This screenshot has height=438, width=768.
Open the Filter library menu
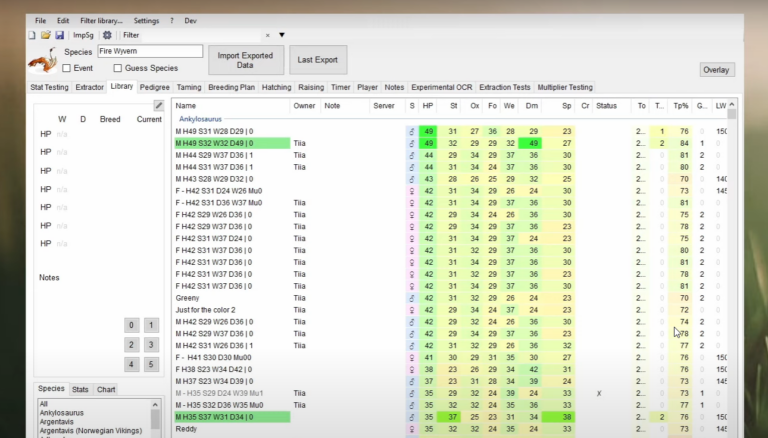coord(101,20)
